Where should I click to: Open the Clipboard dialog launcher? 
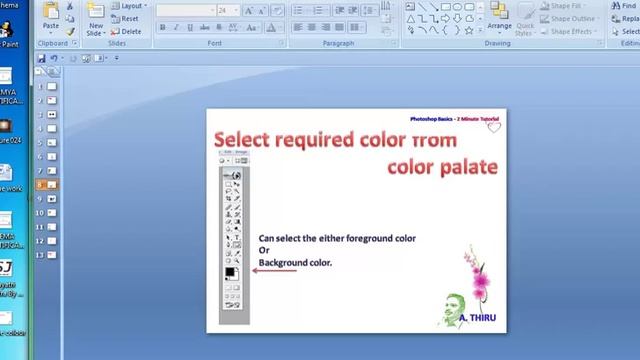[x=75, y=43]
